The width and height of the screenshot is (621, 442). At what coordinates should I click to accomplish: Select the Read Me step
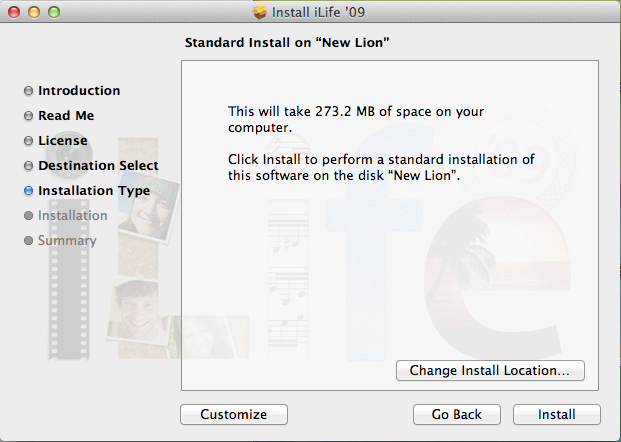point(66,116)
